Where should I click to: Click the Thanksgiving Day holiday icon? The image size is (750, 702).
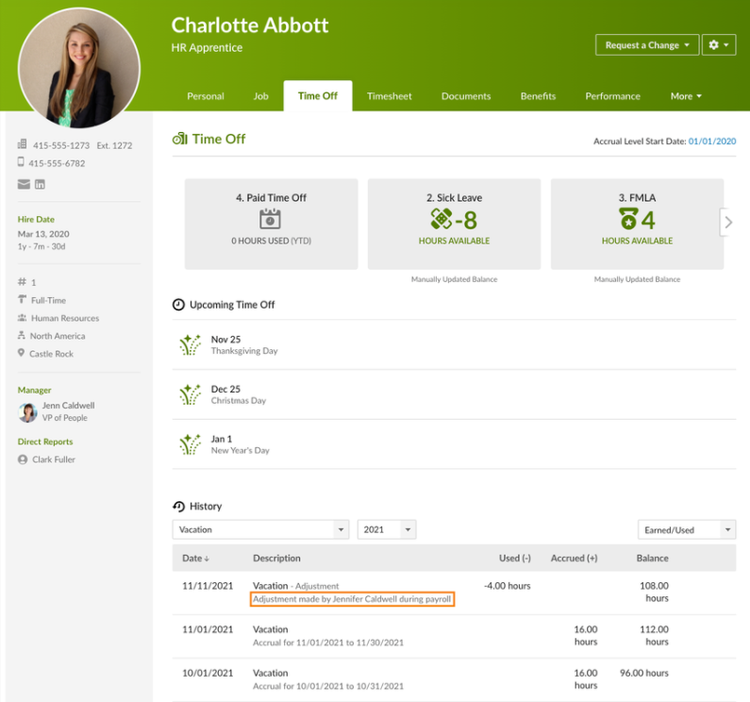click(x=189, y=345)
